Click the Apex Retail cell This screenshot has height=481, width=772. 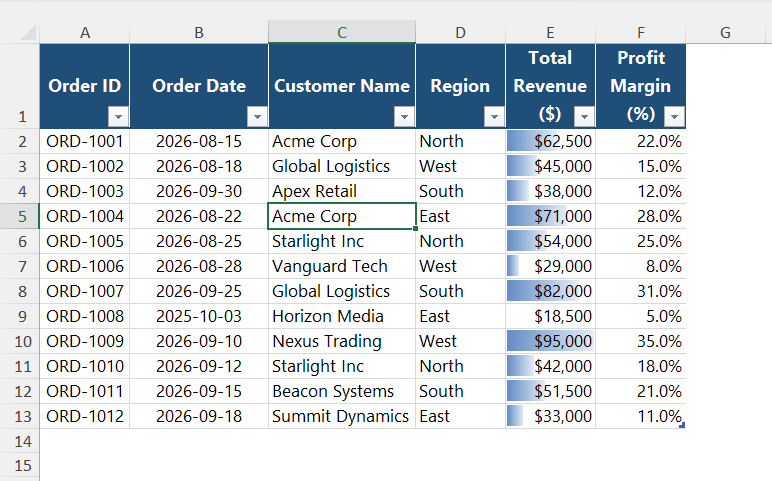342,191
